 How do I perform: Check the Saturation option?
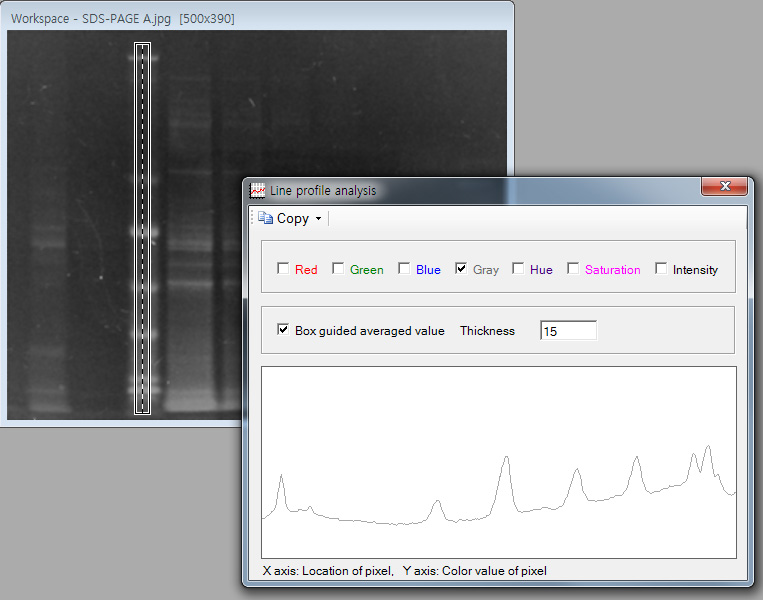pyautogui.click(x=573, y=269)
